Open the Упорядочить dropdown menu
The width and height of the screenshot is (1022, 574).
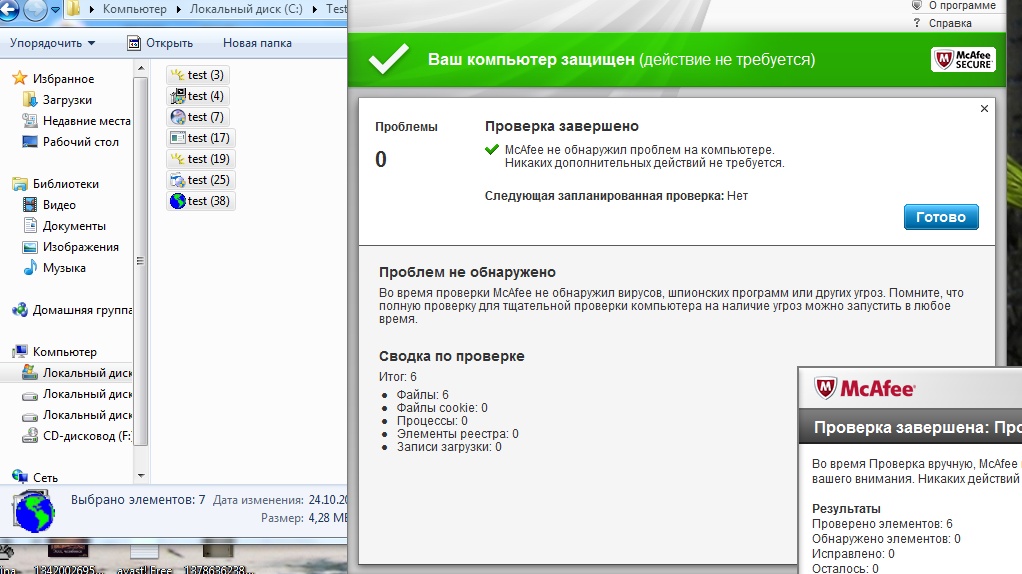tap(52, 43)
